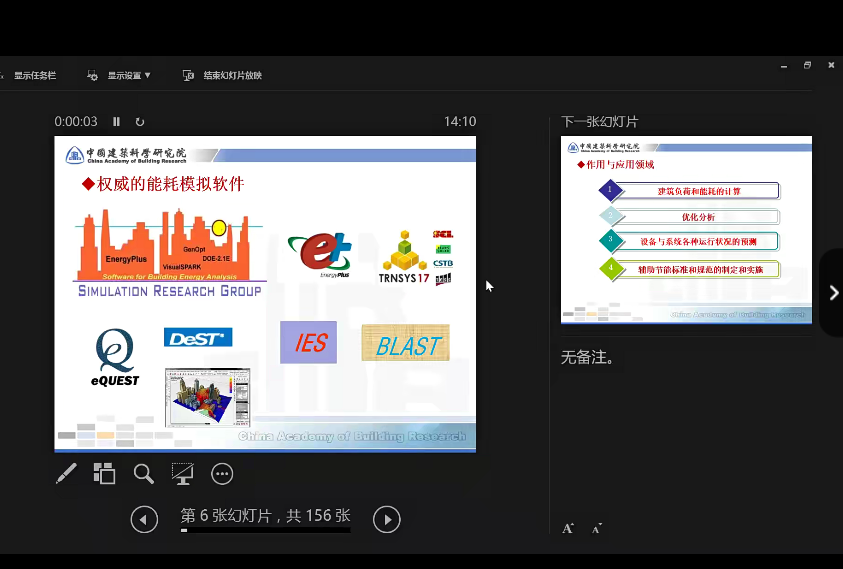Screen dimensions: 843x569
Task: Restore the presenter view window
Action: click(807, 65)
